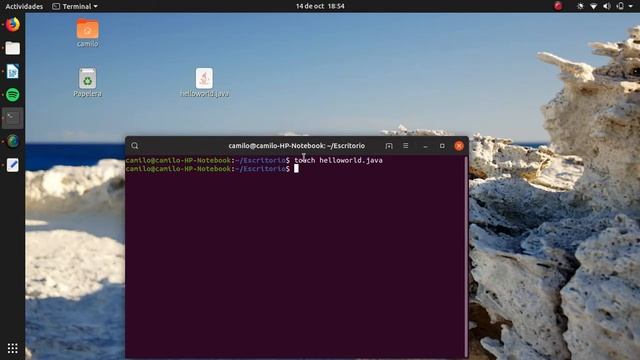
Task: Select the Papelera trash icon
Action: coord(87,82)
